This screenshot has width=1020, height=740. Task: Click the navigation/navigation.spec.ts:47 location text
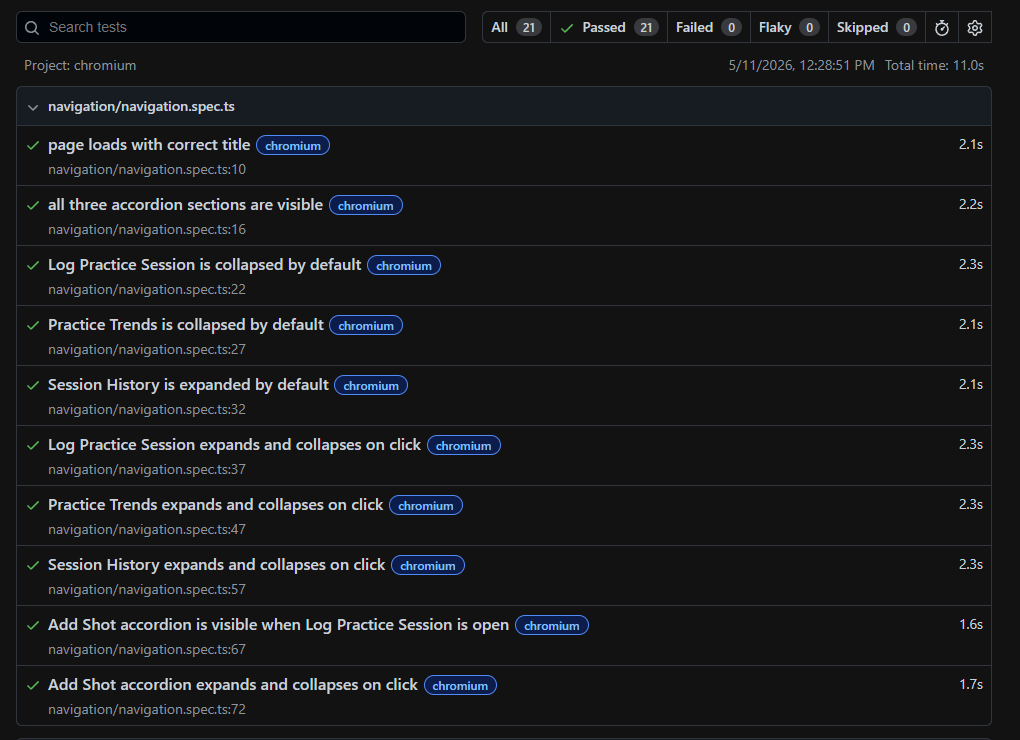click(147, 529)
